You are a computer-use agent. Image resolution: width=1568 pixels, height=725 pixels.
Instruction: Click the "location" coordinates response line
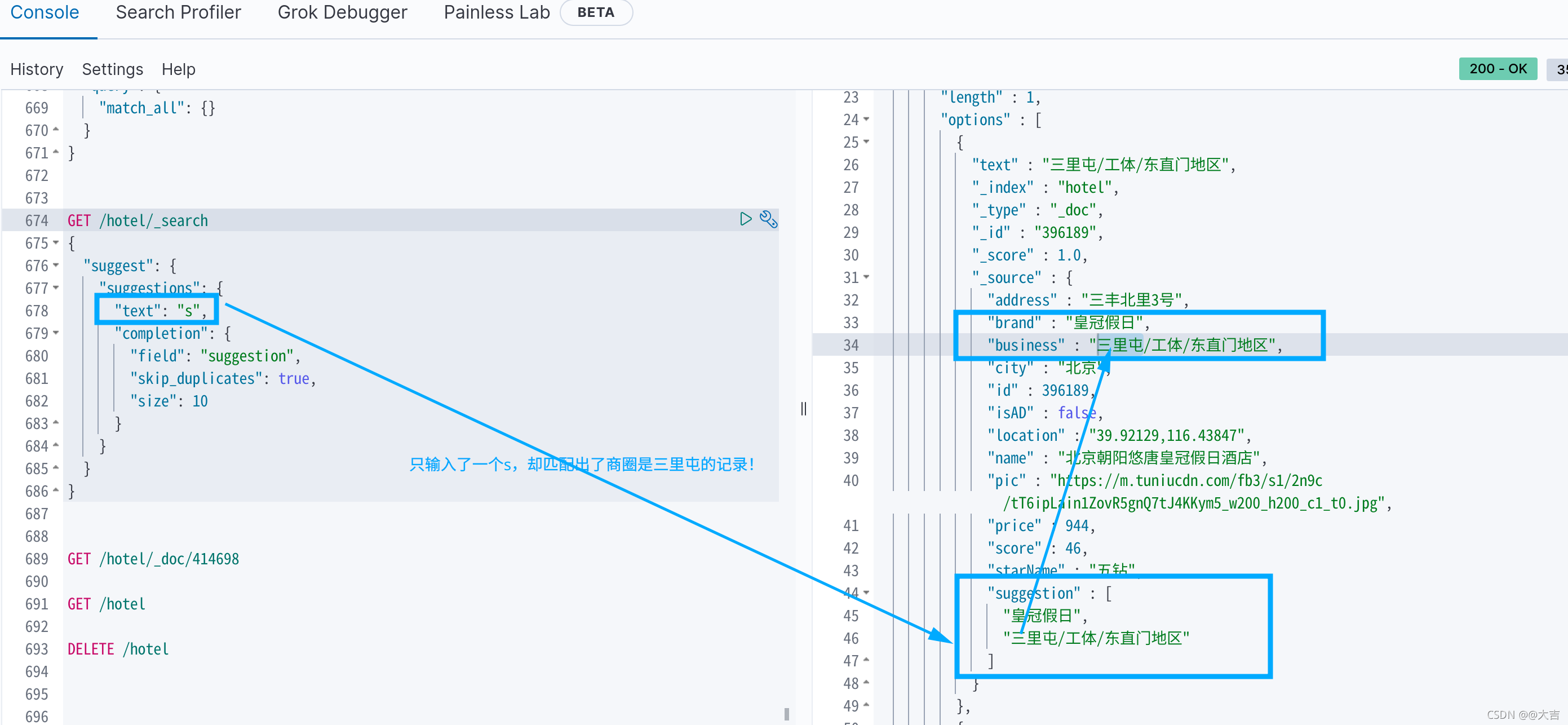coord(1120,435)
